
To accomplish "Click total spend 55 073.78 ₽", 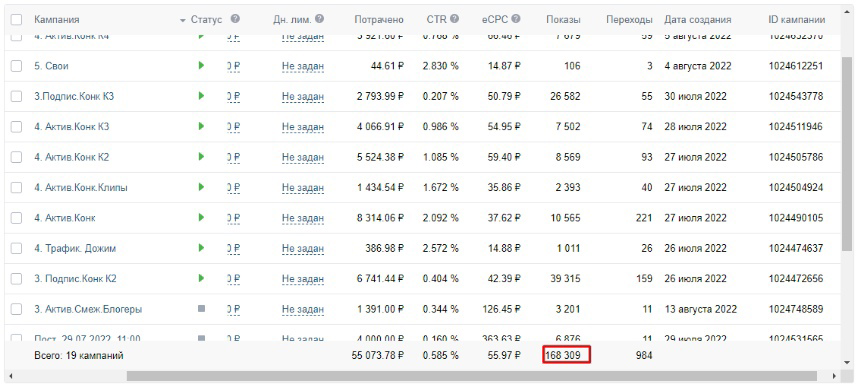I will 378,356.
